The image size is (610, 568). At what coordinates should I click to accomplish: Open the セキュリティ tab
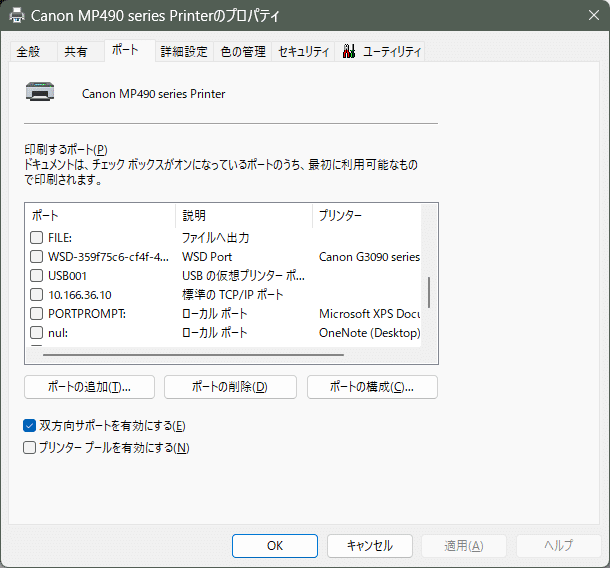(303, 51)
